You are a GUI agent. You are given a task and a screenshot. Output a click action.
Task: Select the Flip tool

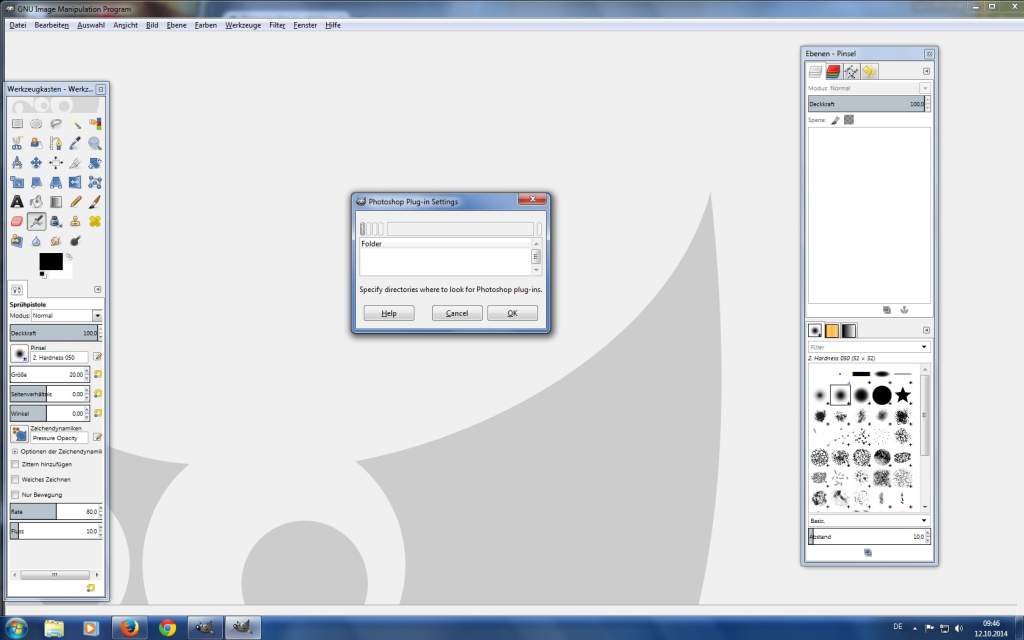(76, 182)
